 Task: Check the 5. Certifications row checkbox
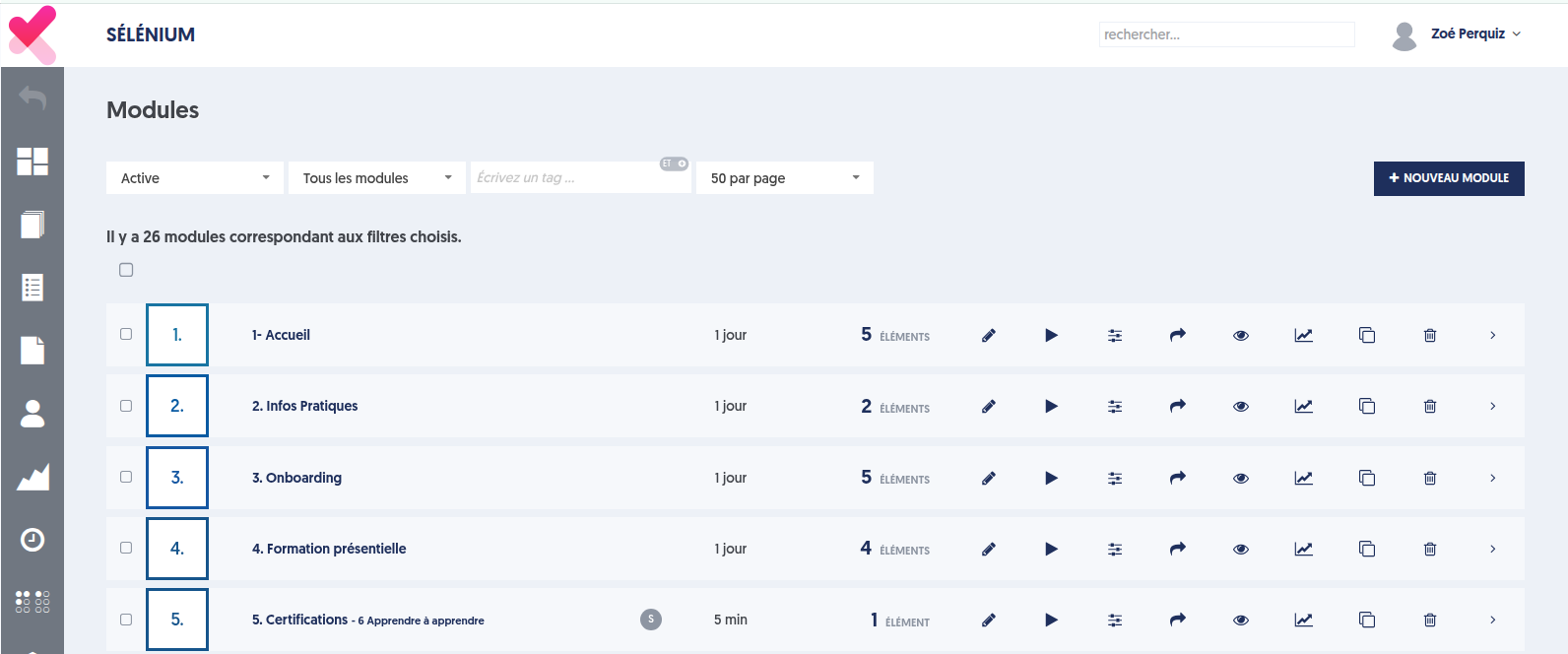[x=126, y=620]
